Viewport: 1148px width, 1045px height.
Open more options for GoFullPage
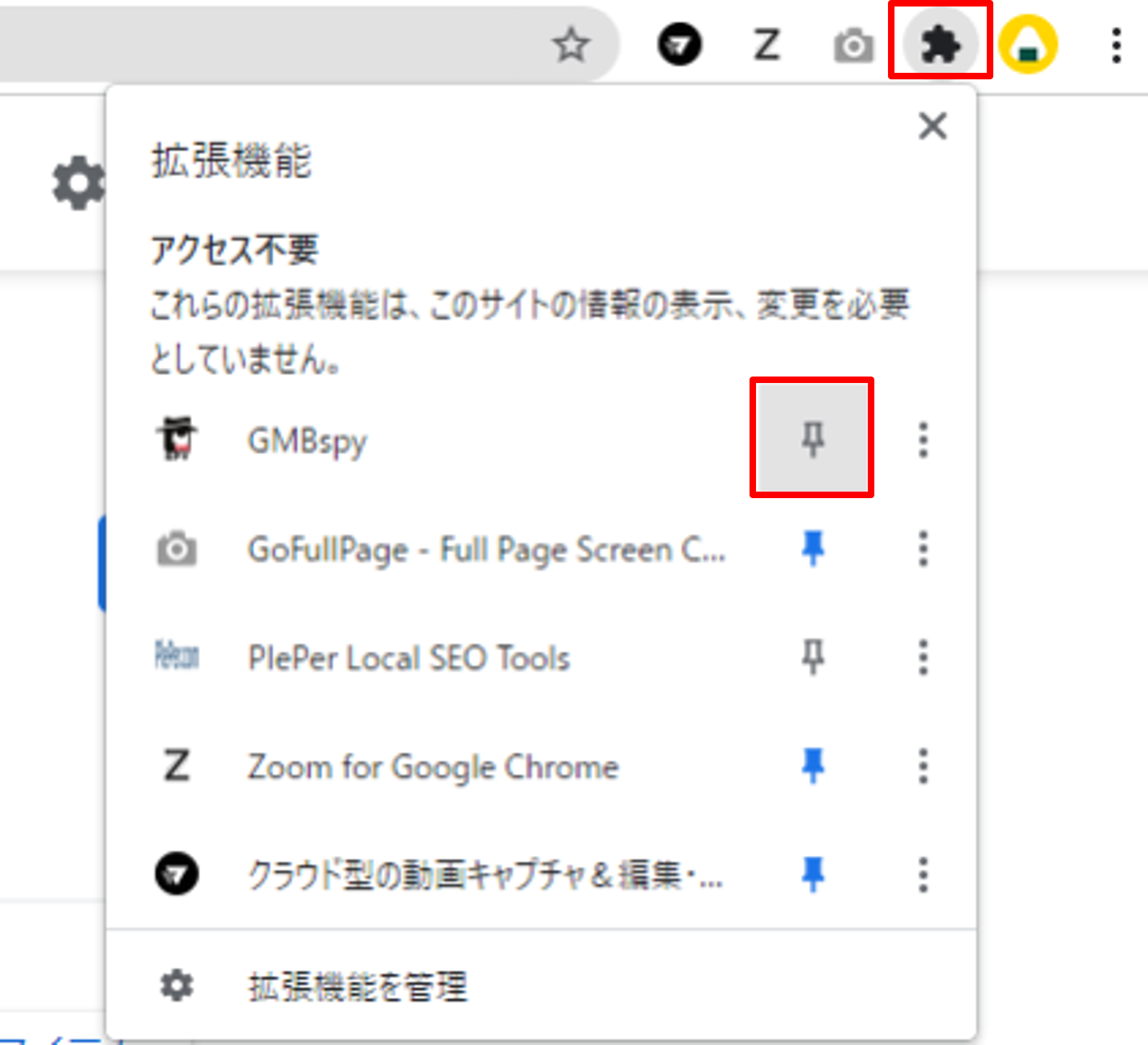point(923,549)
